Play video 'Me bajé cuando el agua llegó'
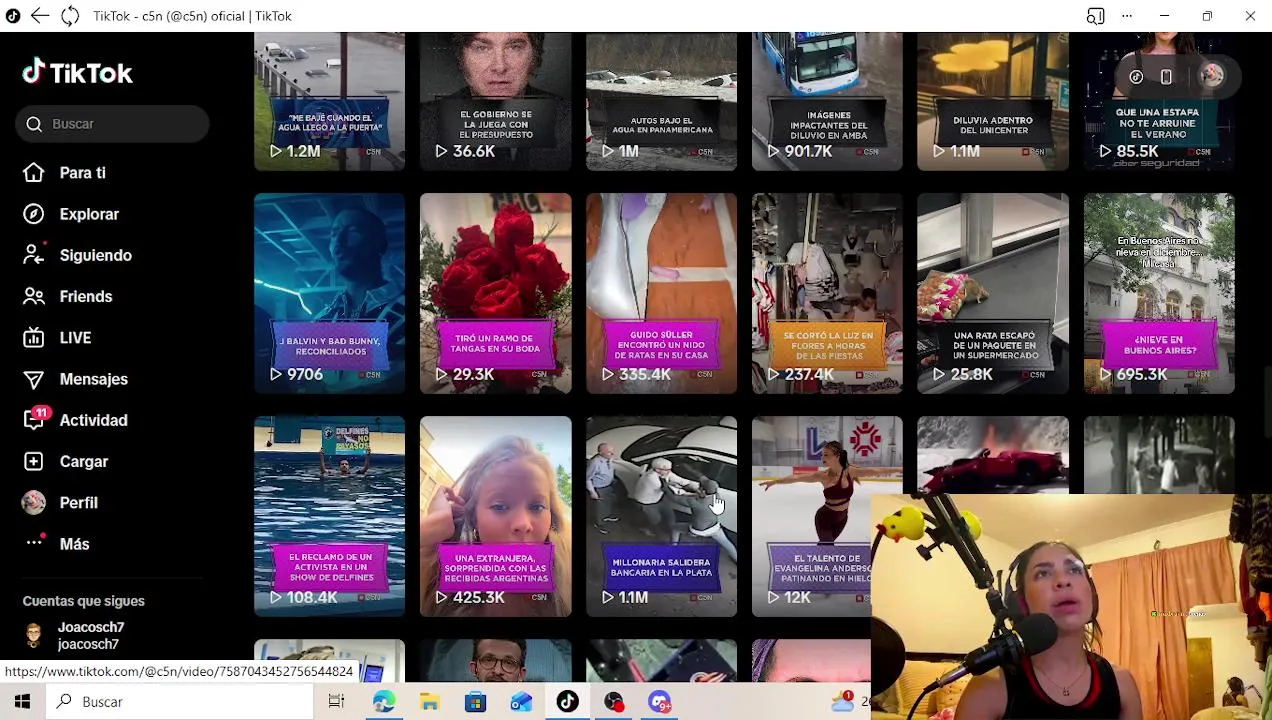1272x720 pixels. (330, 101)
